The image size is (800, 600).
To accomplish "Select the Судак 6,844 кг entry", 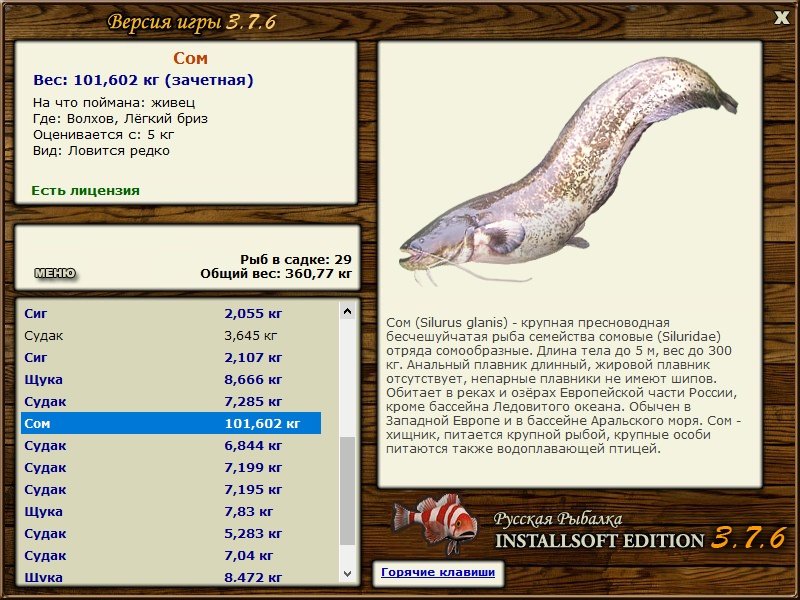I will pos(170,445).
